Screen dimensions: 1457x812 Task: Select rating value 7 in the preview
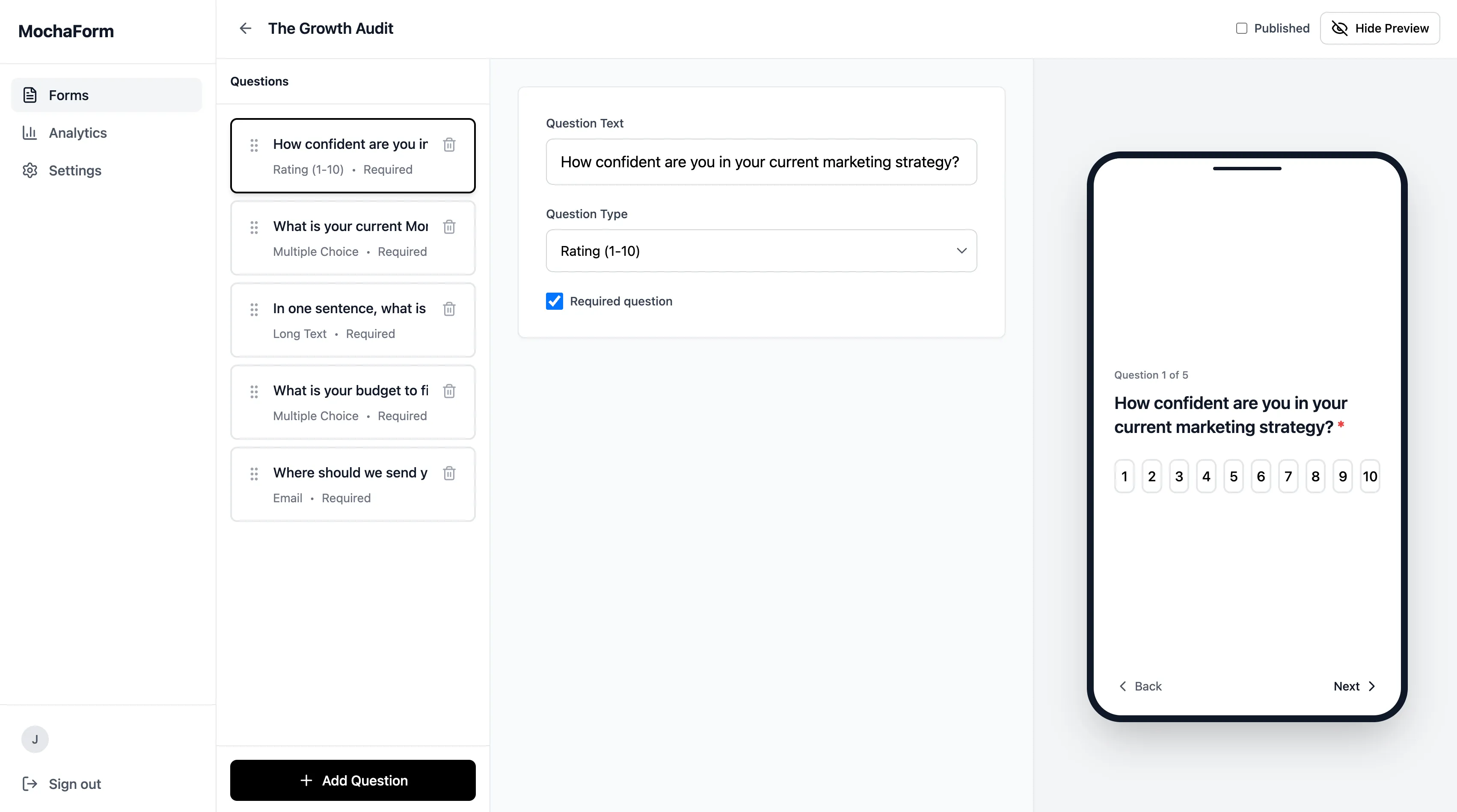click(x=1288, y=476)
